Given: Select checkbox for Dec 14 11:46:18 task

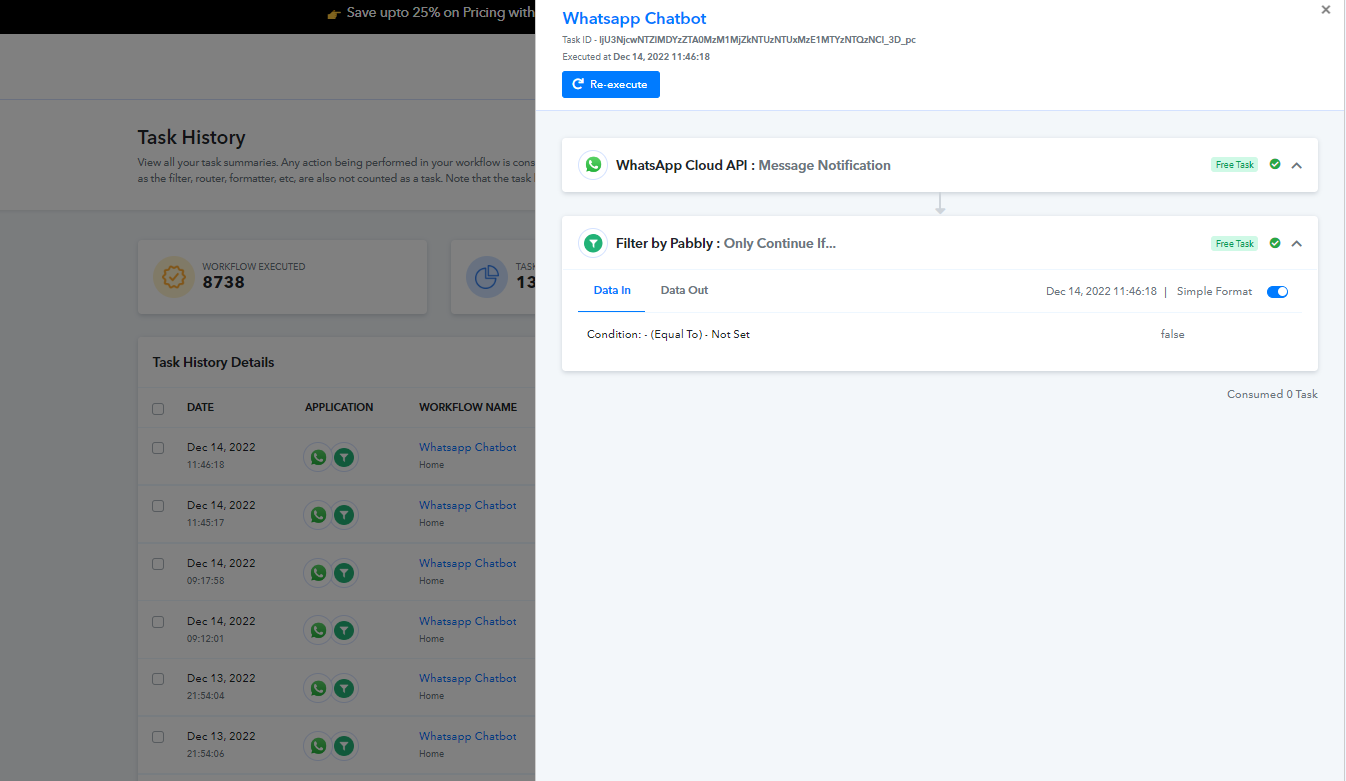Looking at the screenshot, I should click(158, 448).
